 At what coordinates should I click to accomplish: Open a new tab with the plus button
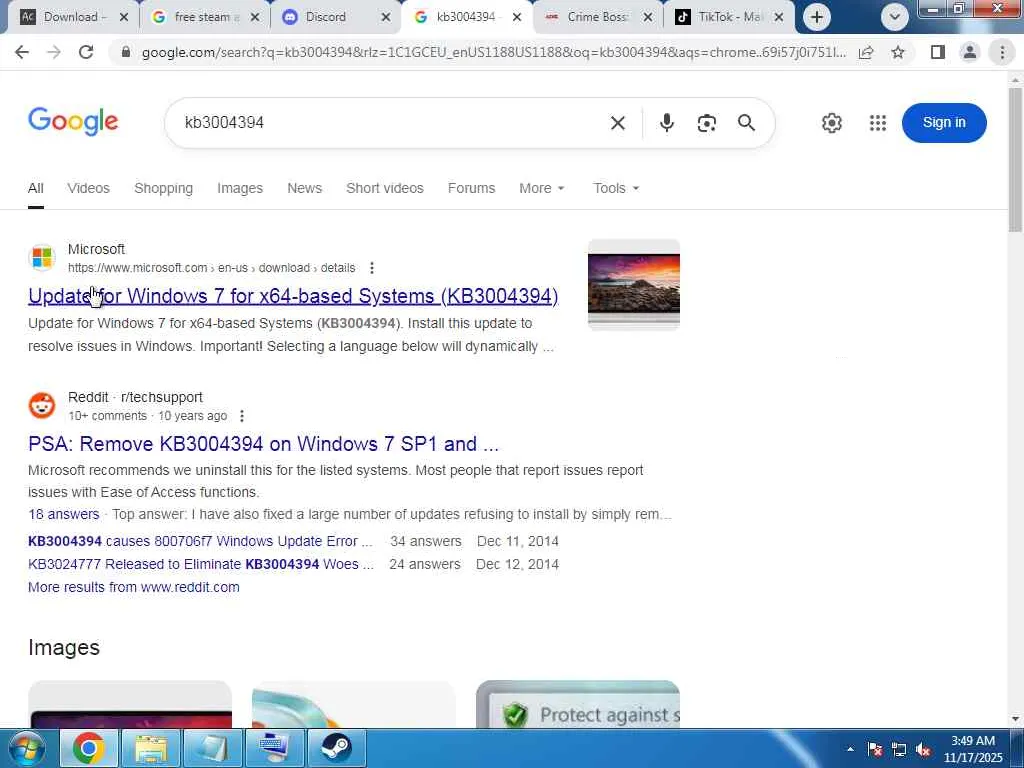pyautogui.click(x=816, y=17)
